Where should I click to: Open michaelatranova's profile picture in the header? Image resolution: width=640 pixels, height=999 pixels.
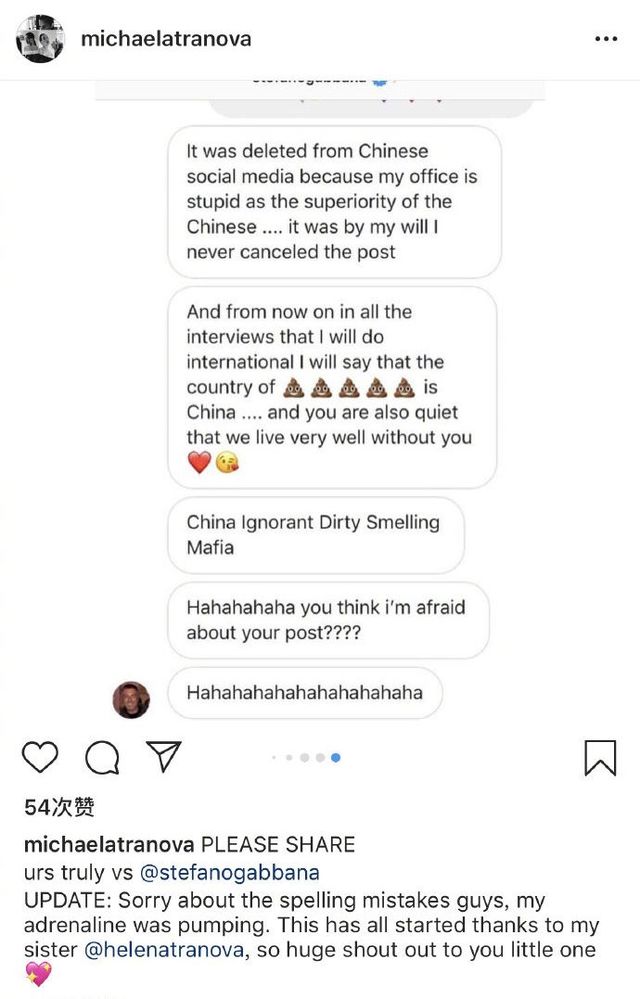40,39
